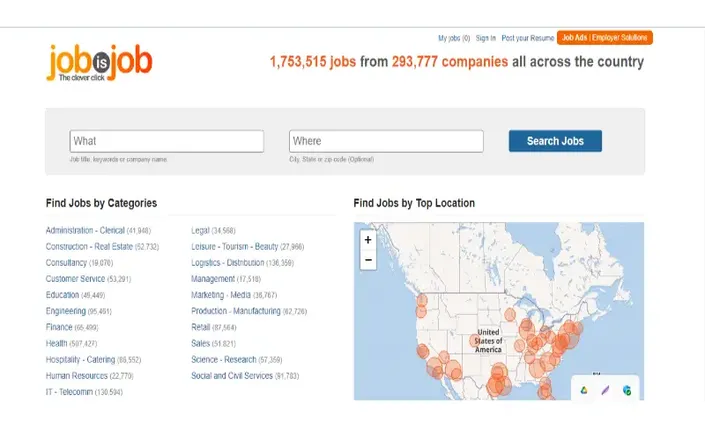Click Sign In at the top
This screenshot has width=705, height=427.
[x=485, y=38]
